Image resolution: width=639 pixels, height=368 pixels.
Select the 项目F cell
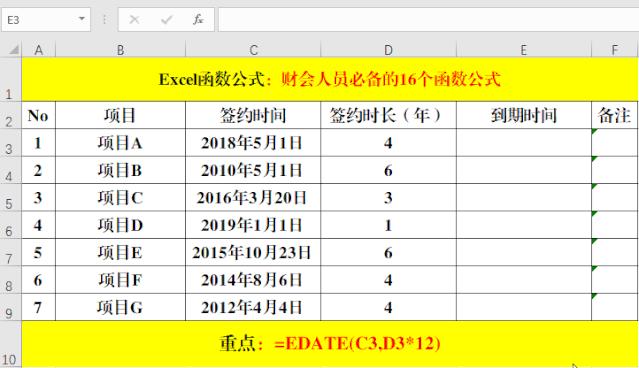(x=120, y=280)
